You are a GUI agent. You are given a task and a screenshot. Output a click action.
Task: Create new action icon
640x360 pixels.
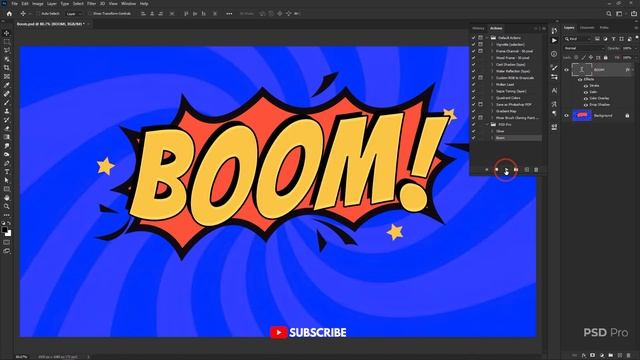point(527,169)
